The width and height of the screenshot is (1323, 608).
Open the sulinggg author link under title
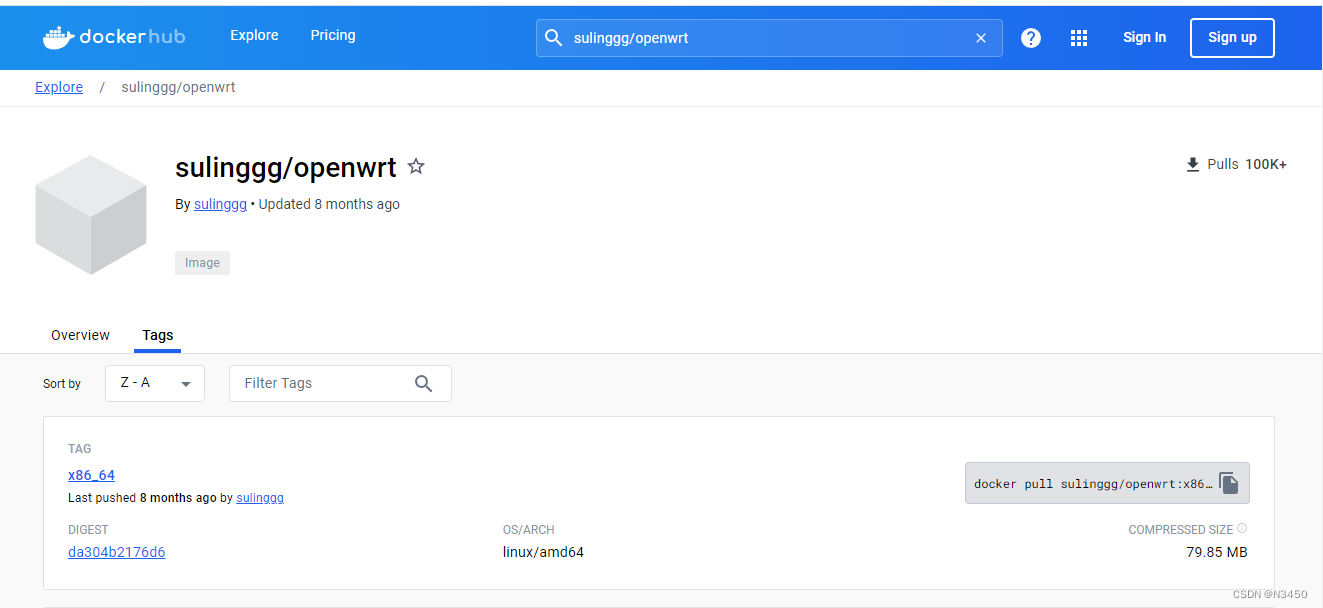tap(220, 204)
